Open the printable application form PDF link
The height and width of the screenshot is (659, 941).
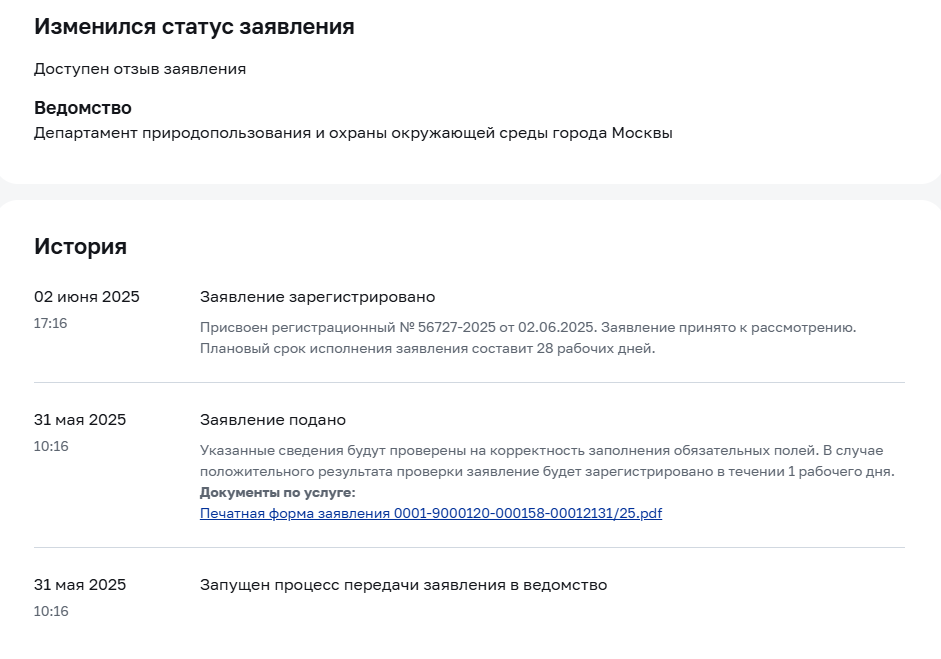tap(431, 513)
